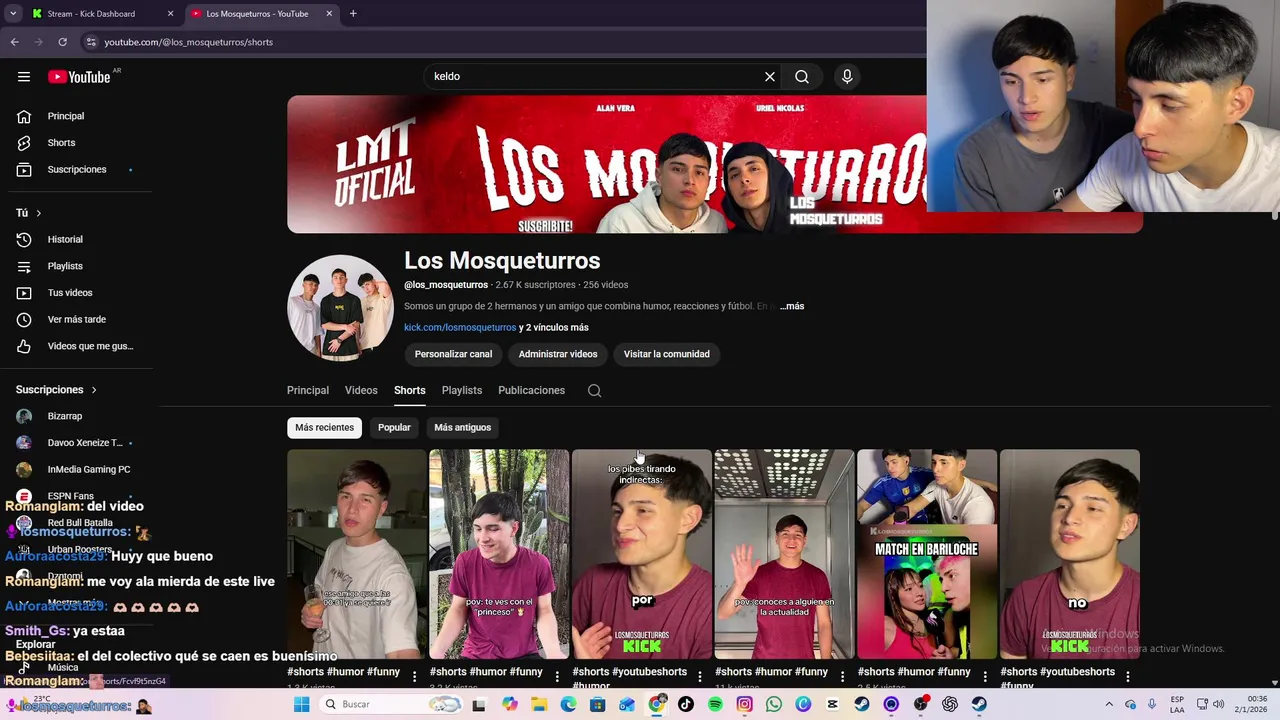The image size is (1280, 720).
Task: Go back in browser history
Action: tap(14, 42)
